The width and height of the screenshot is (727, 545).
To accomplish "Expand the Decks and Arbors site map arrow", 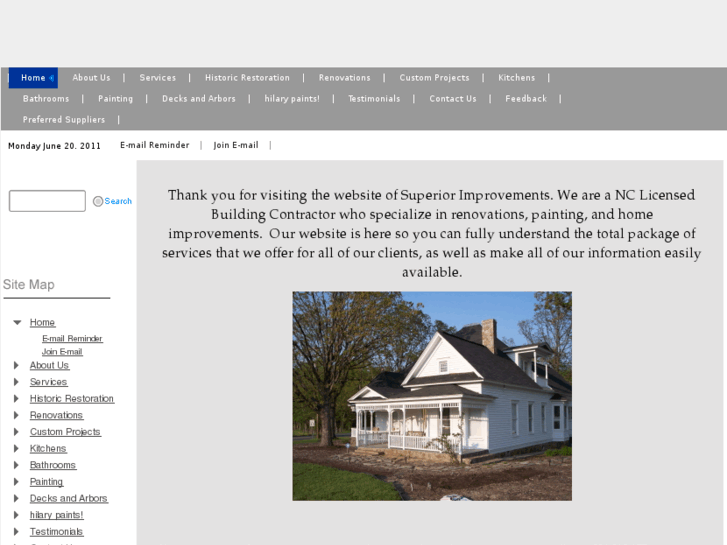I will click(16, 499).
